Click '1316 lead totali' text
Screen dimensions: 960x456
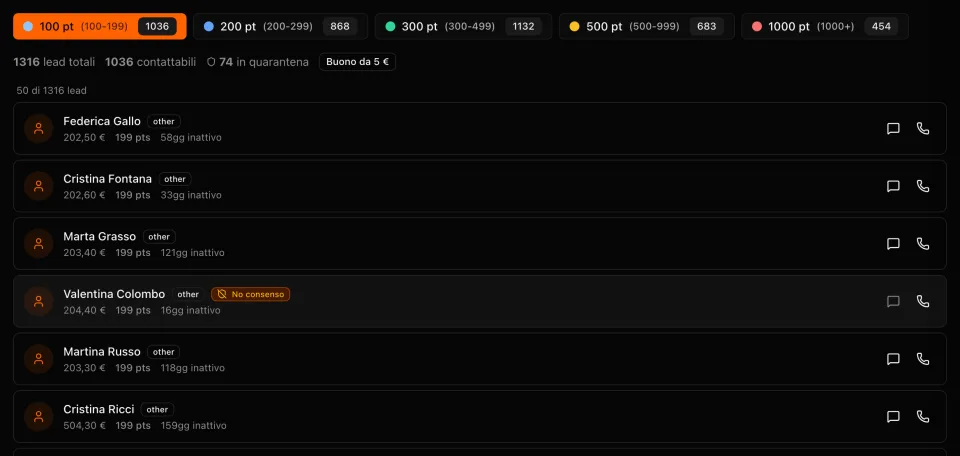(x=54, y=62)
